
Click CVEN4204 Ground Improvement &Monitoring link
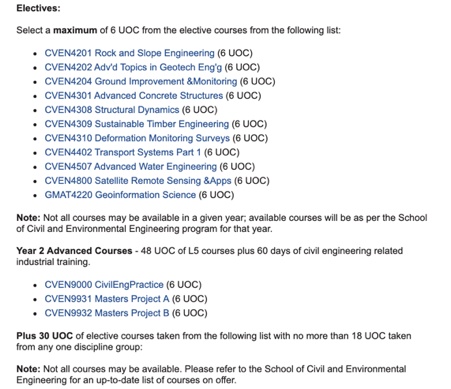[141, 81]
